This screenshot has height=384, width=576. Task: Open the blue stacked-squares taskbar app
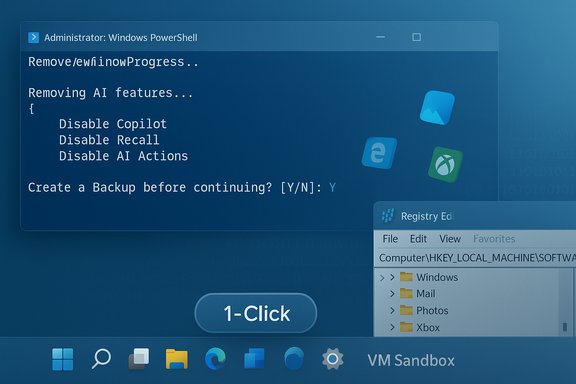254,358
